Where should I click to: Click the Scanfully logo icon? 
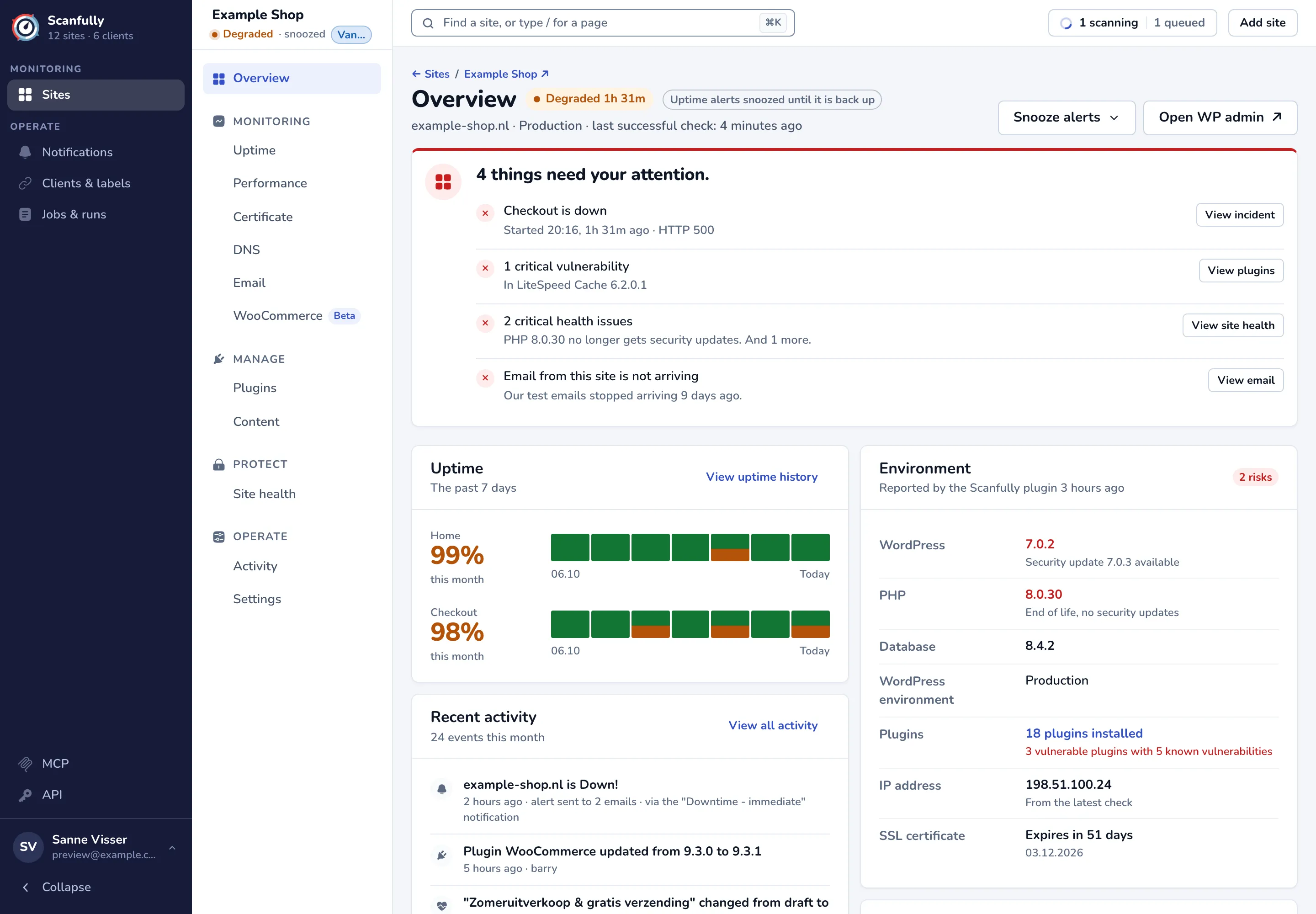[26, 27]
